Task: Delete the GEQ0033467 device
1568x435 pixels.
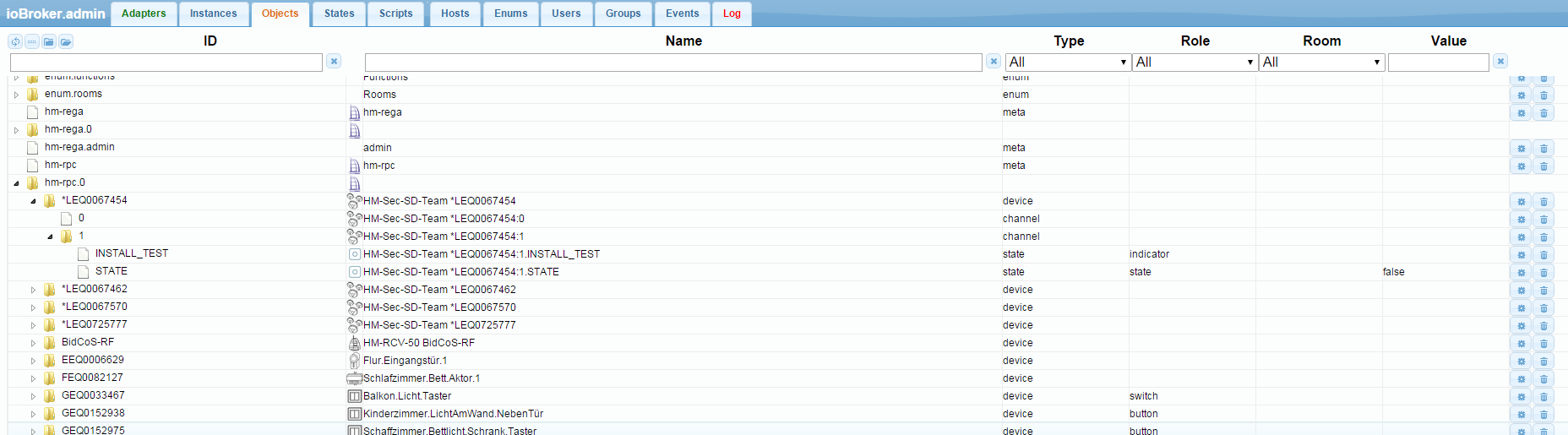Action: click(1543, 396)
